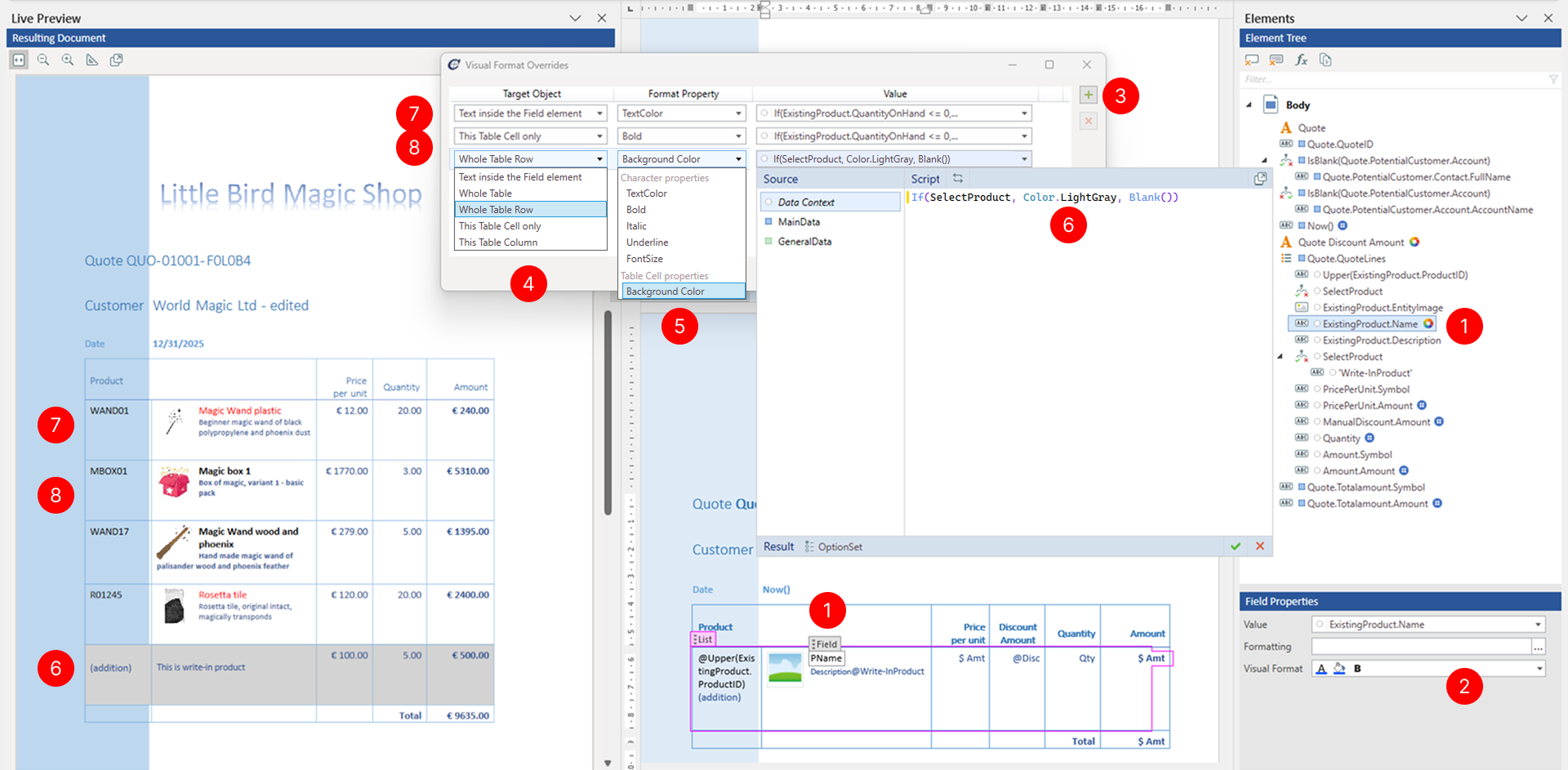The height and width of the screenshot is (770, 1568).
Task: Click the zoom out magnifier in Live Preview
Action: [43, 60]
